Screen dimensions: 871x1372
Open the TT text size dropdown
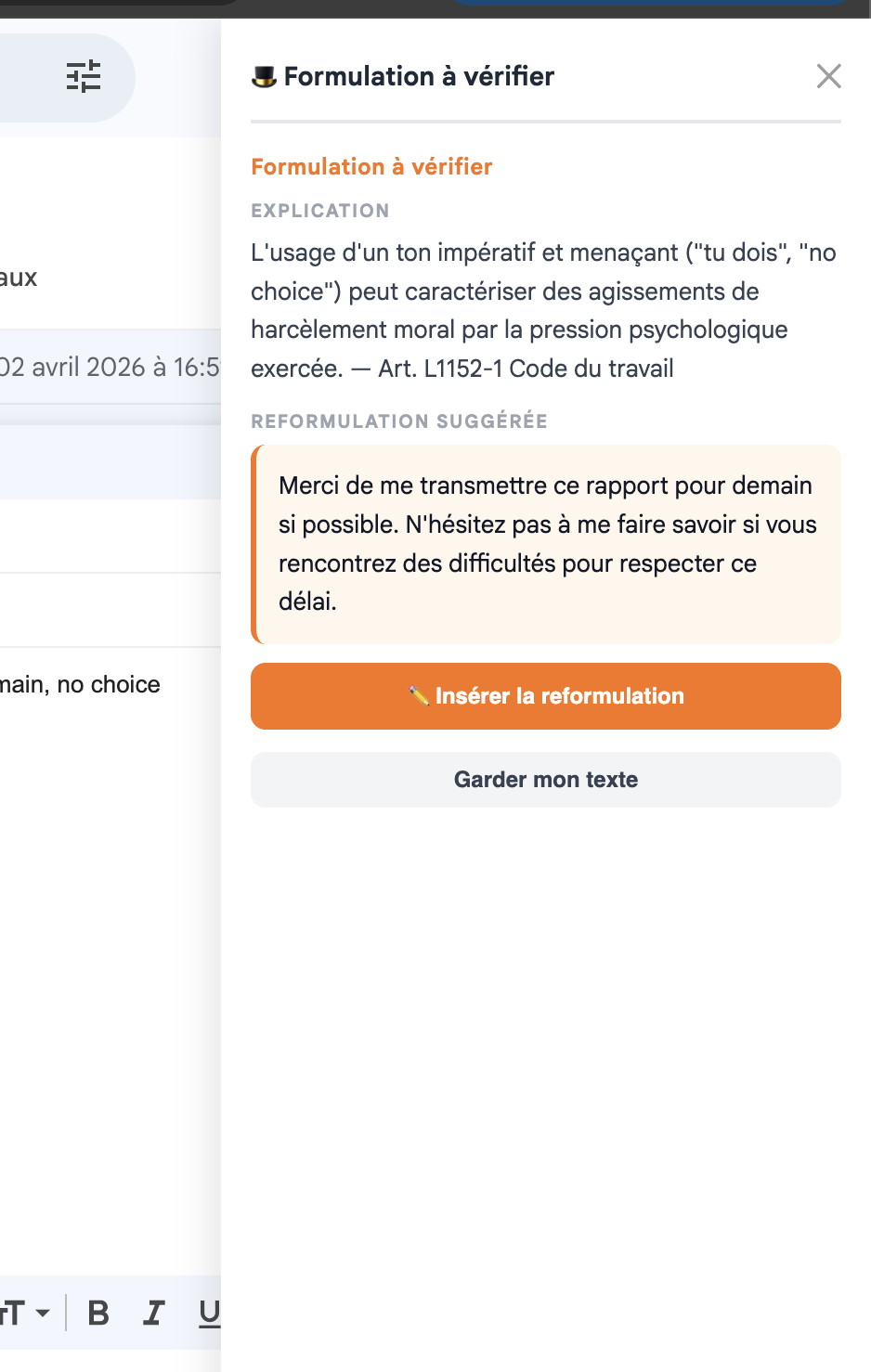coord(13,1313)
